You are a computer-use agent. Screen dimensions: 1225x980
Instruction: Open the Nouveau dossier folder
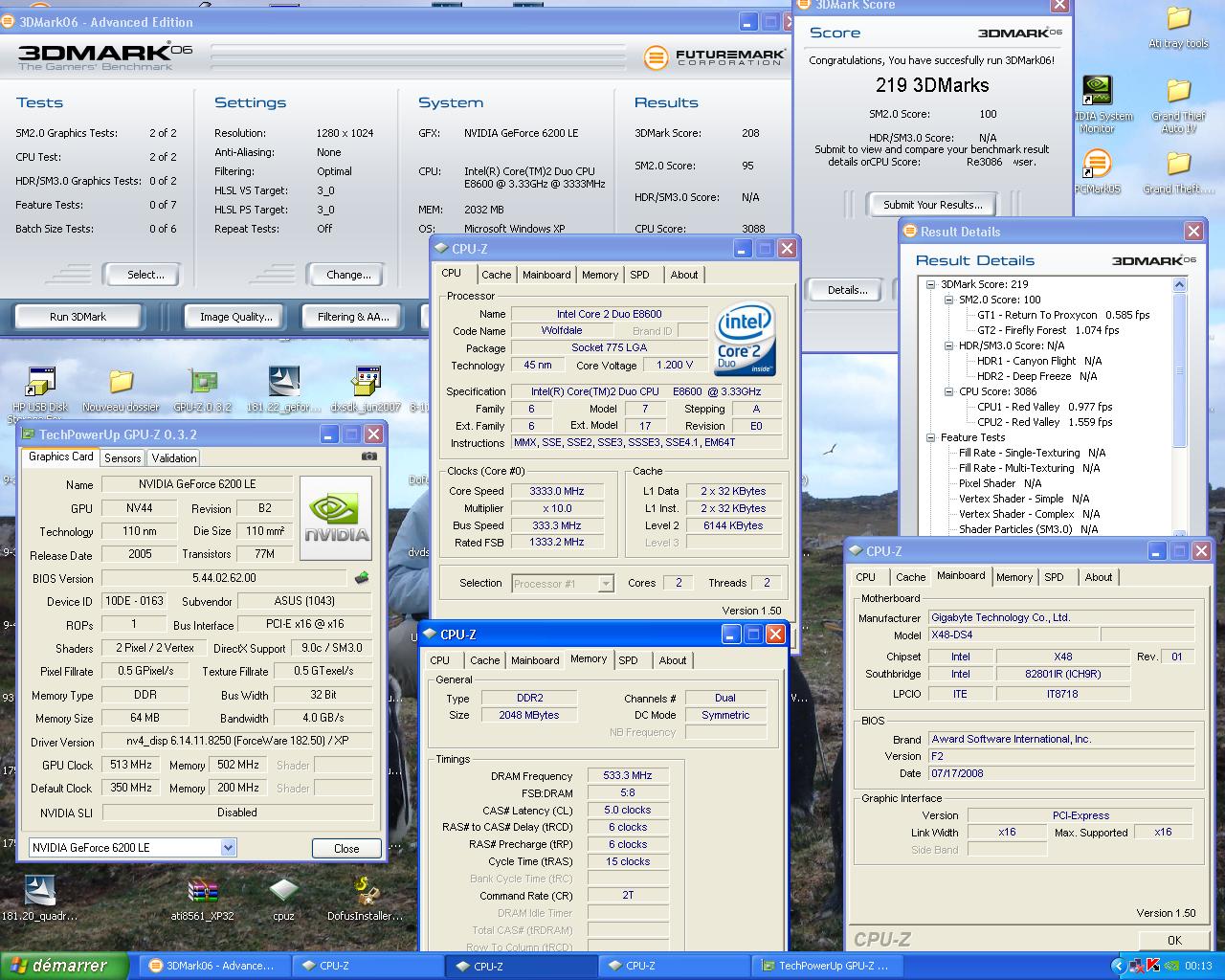[121, 390]
